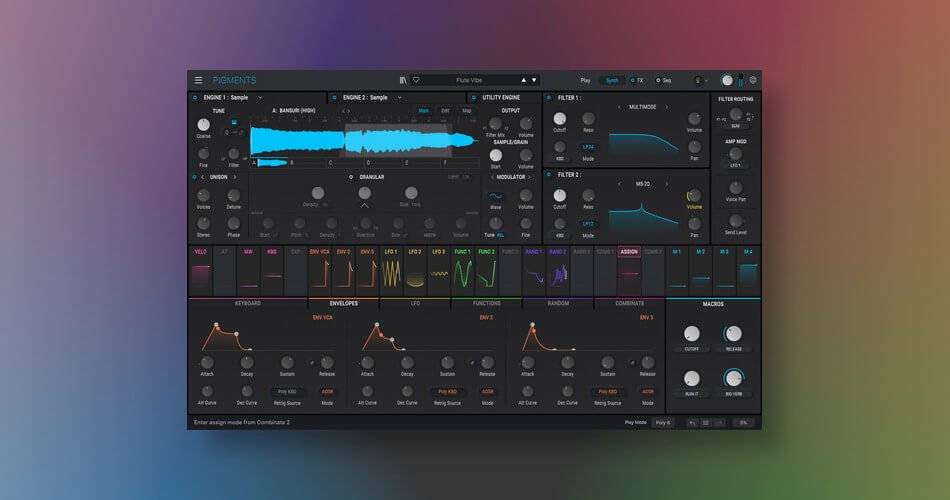Viewport: 950px width, 500px height.
Task: Toggle Filter 2 power button
Action: (x=549, y=174)
